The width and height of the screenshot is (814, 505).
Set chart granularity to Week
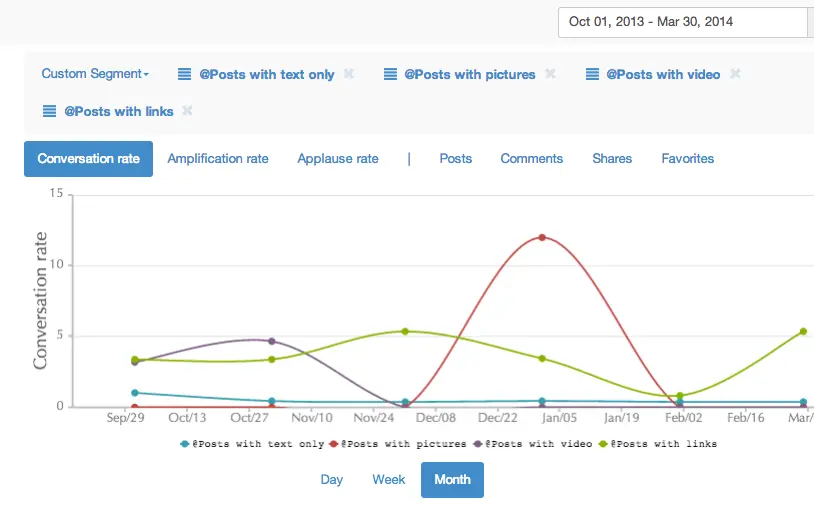coord(389,479)
